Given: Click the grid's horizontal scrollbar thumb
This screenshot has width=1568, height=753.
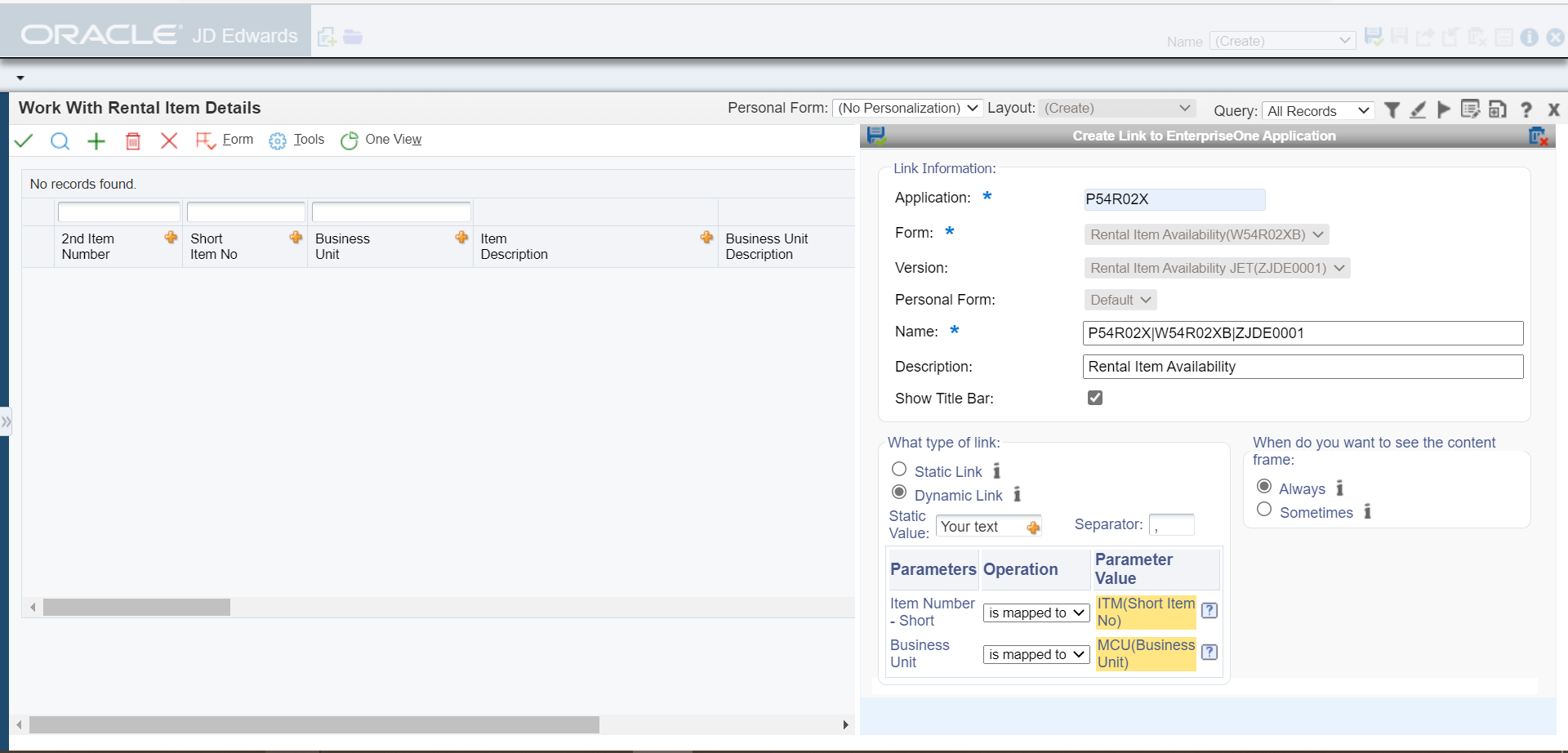Looking at the screenshot, I should [136, 608].
